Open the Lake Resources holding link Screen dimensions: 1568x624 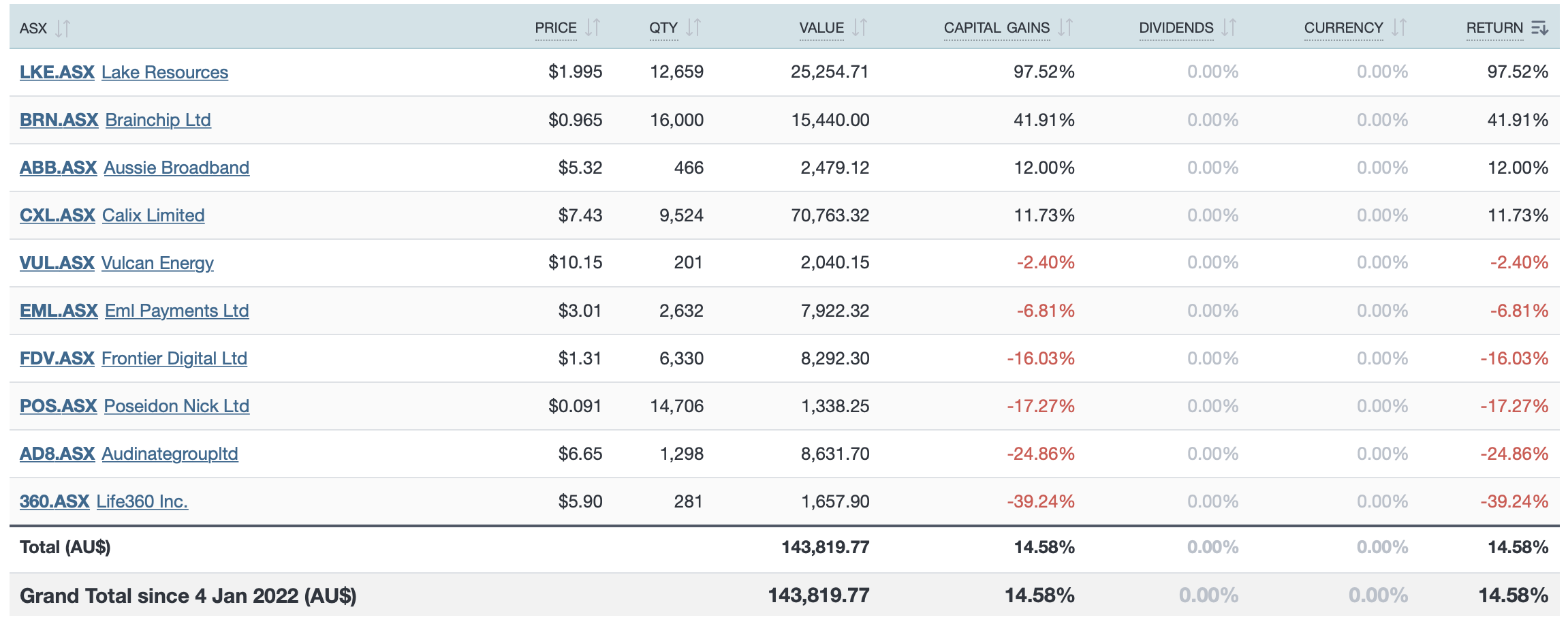tap(164, 72)
